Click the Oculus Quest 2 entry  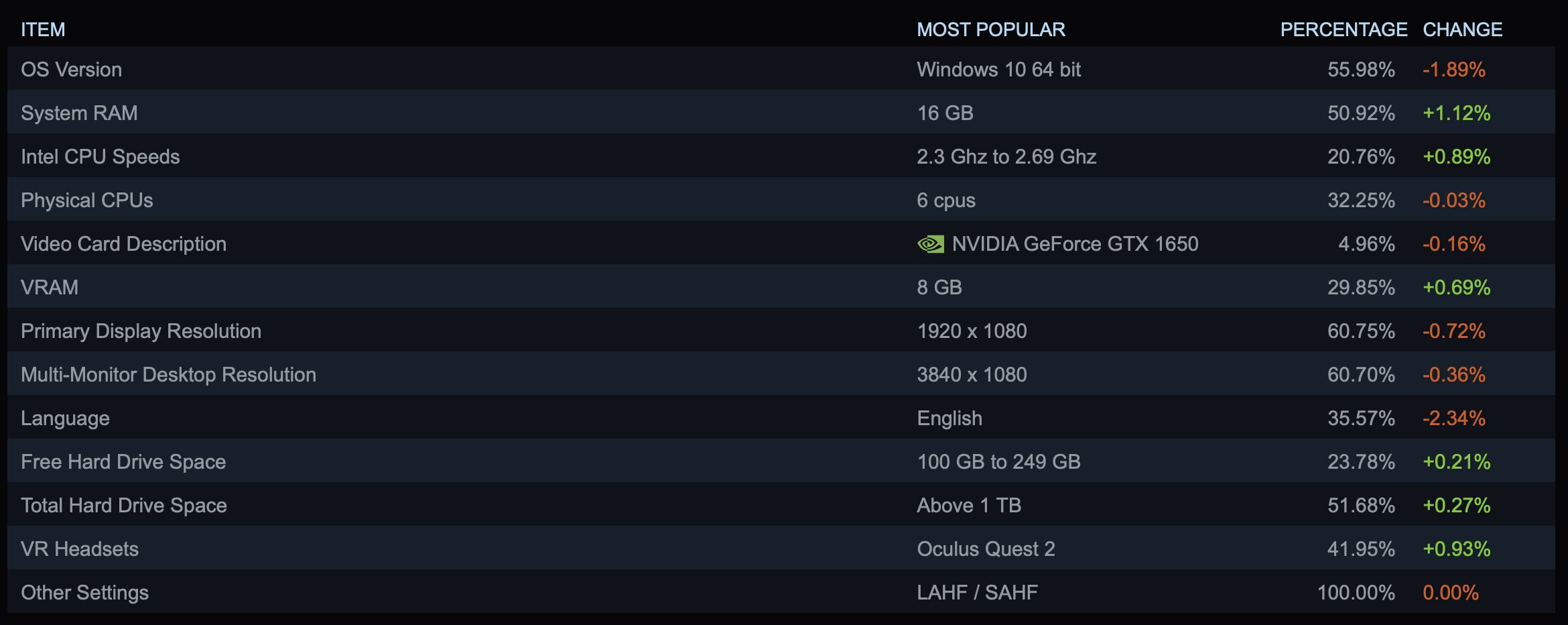click(x=986, y=549)
